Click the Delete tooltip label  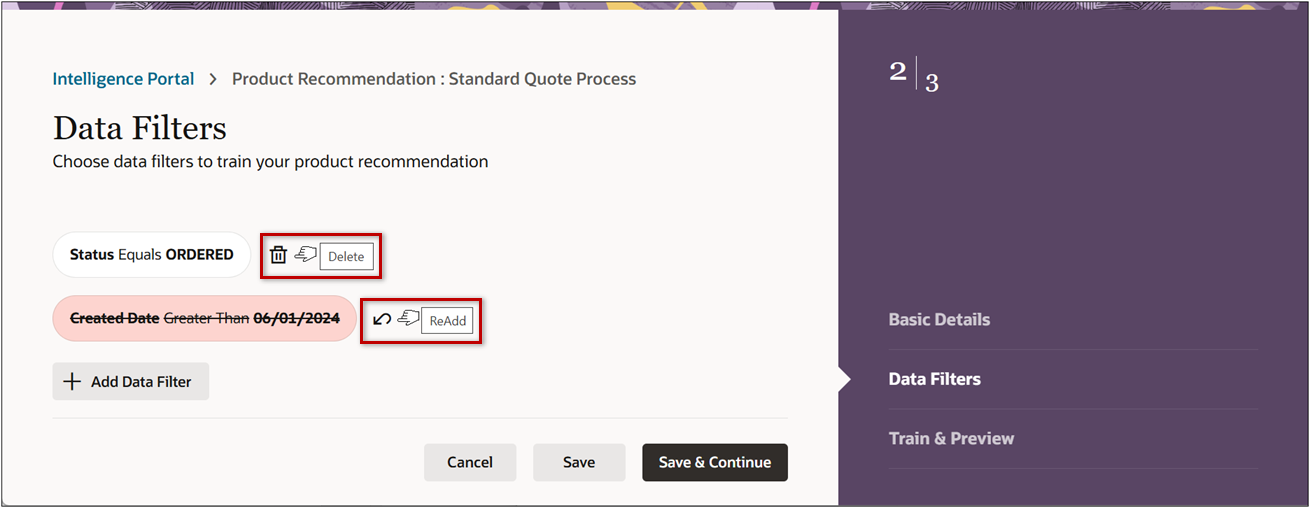click(346, 256)
